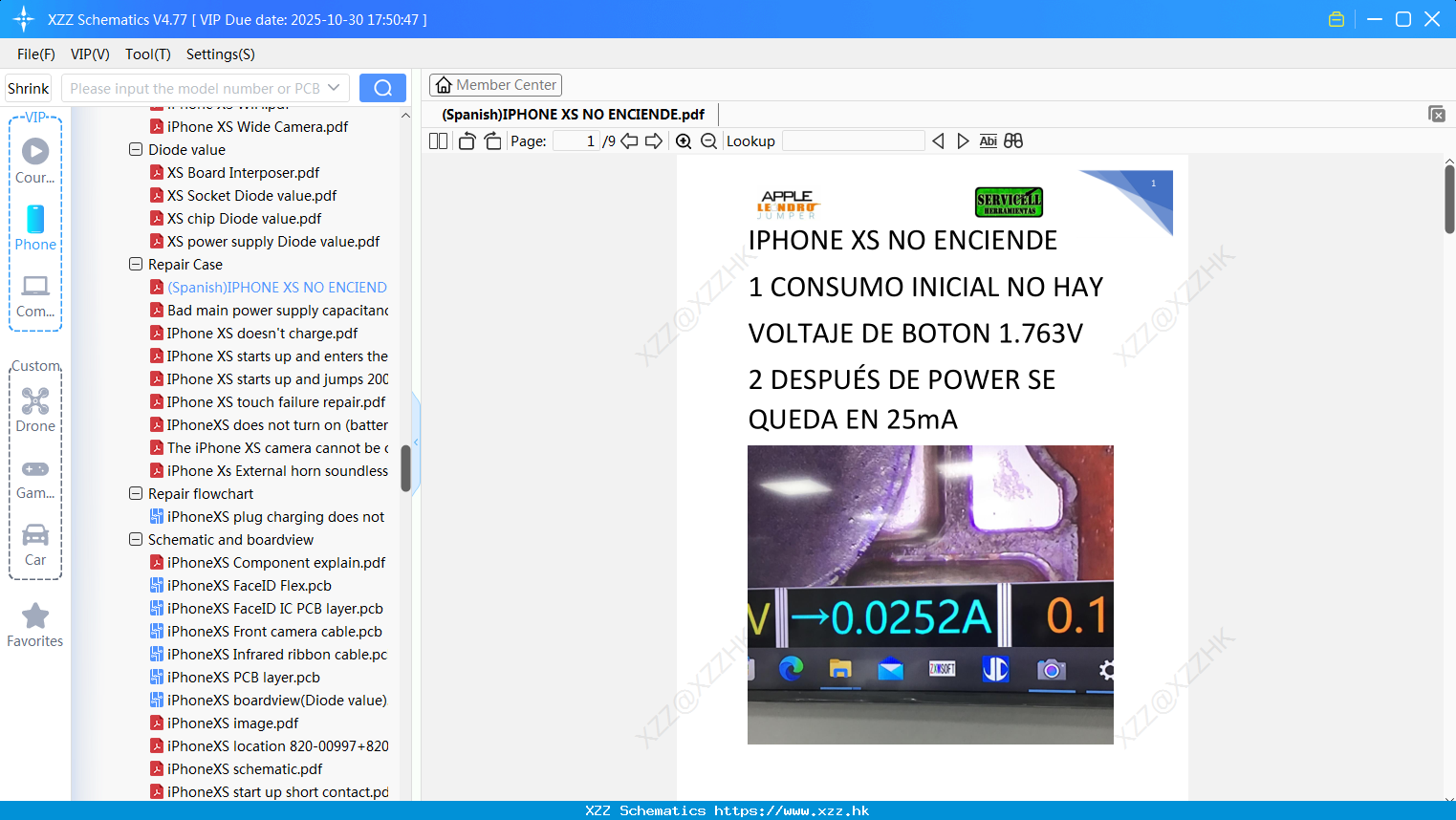Open the Settings(S) menu

coord(220,54)
